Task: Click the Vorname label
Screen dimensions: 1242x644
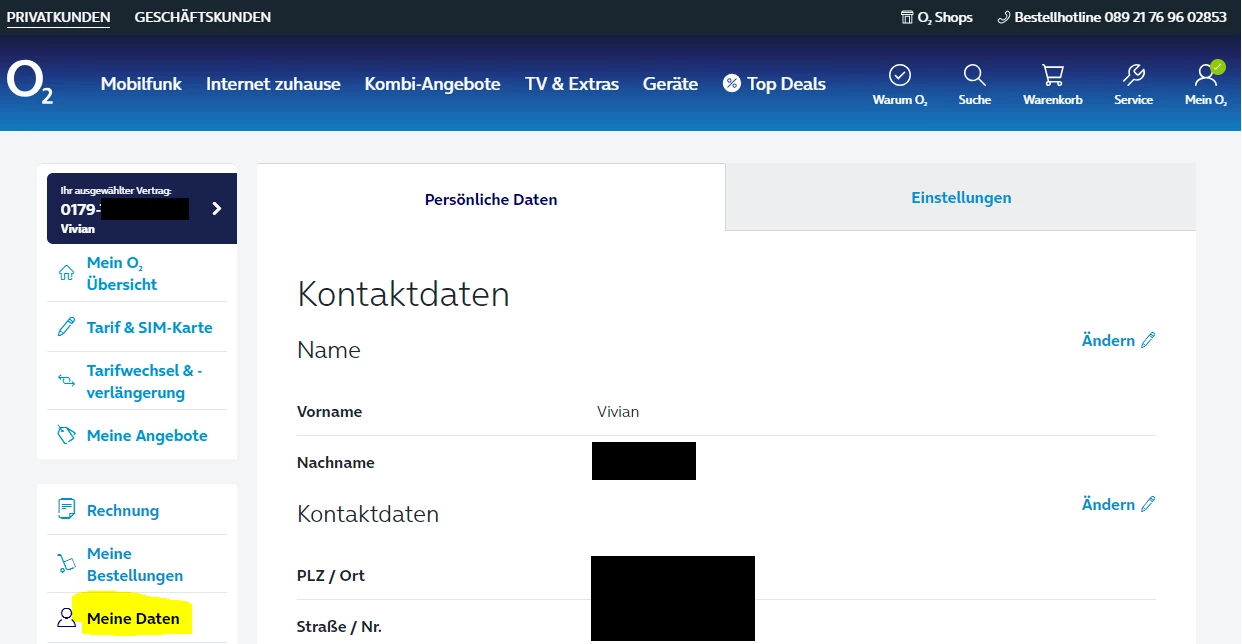Action: [330, 411]
